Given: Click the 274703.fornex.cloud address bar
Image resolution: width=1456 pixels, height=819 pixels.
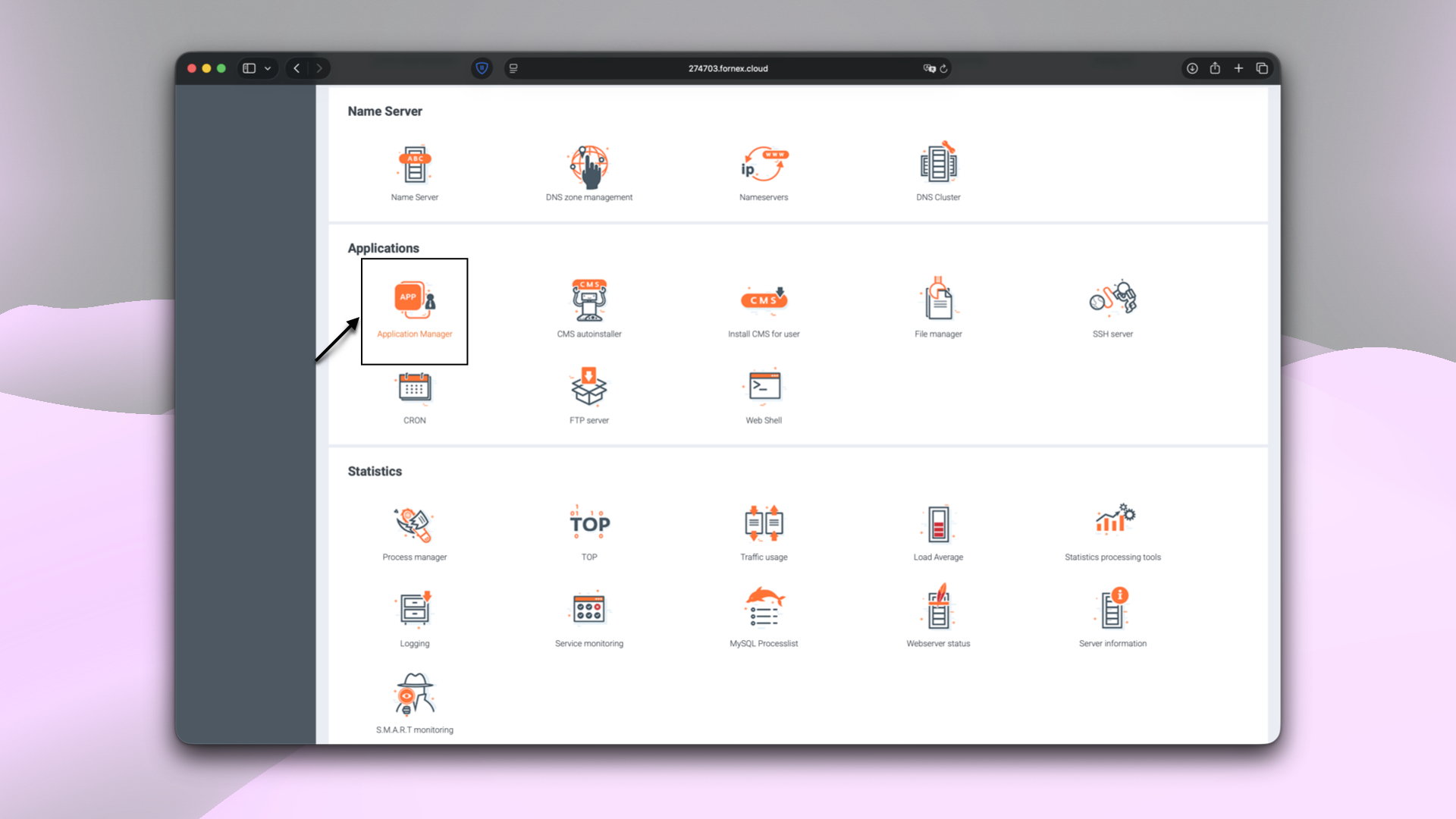Looking at the screenshot, I should tap(727, 68).
